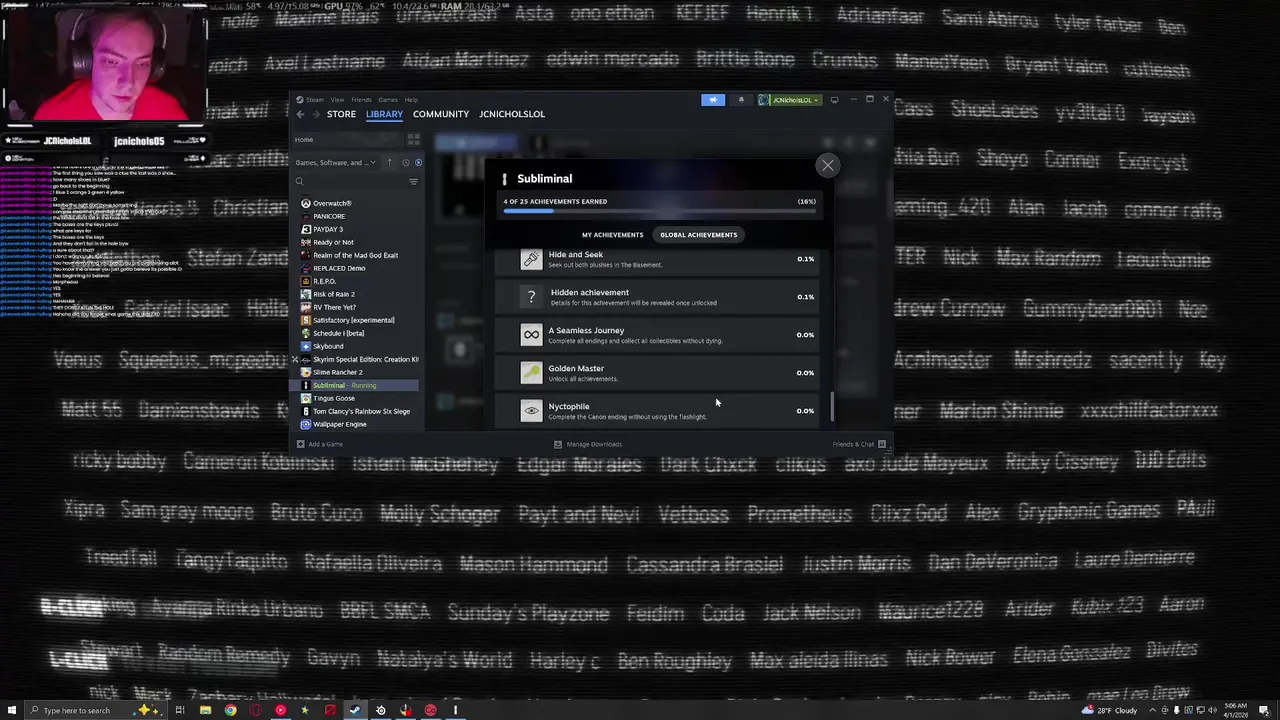
Task: Open the View menu
Action: point(338,100)
